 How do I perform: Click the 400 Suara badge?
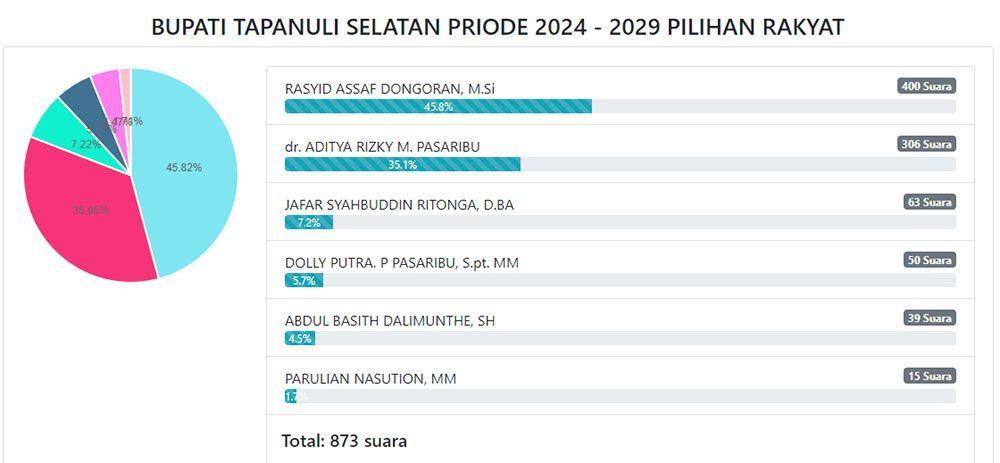coord(927,86)
